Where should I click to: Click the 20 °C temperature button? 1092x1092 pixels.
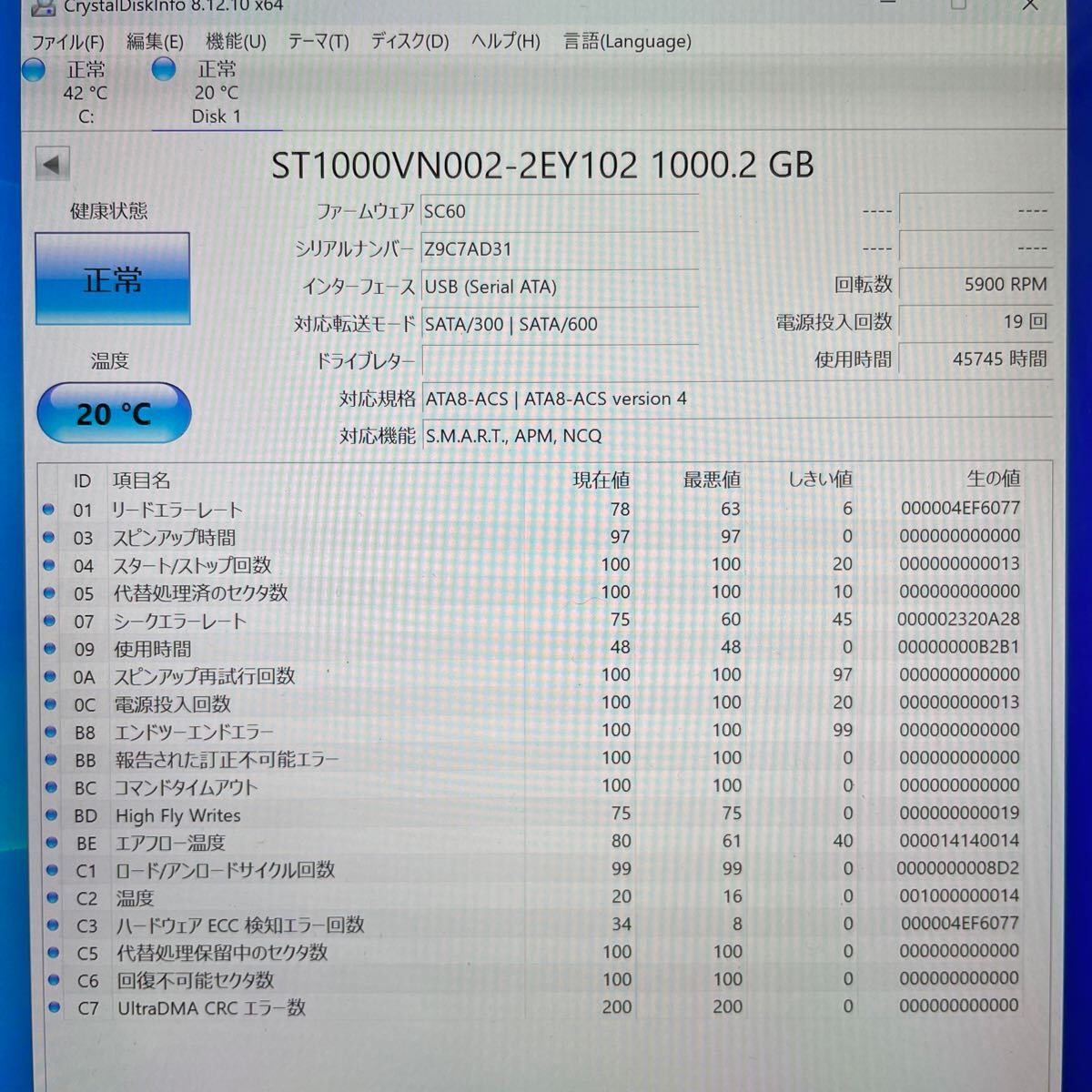click(x=114, y=414)
